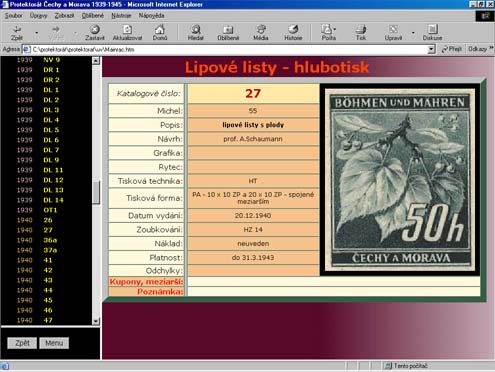
Task: Click the Lipové listy - hlubotisk heading
Action: (277, 67)
